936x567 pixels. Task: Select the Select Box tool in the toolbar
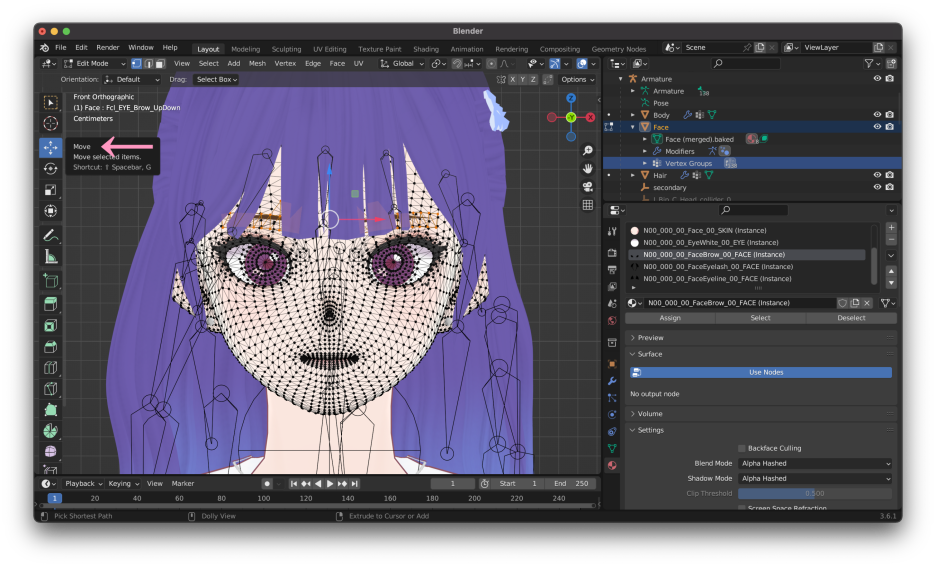pos(51,103)
